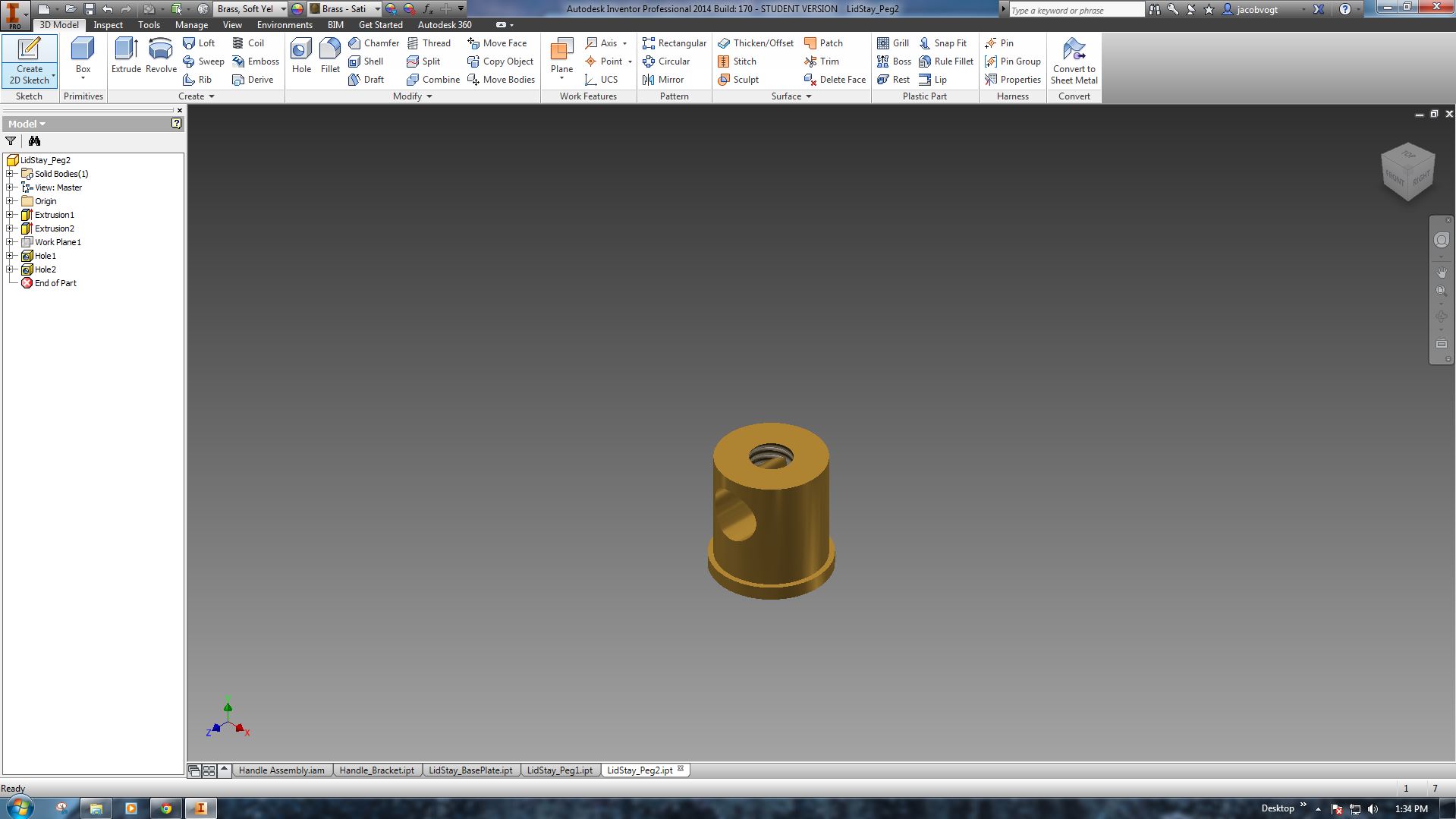Screen dimensions: 1456x819
Task: Choose the Rib tool
Action: [x=197, y=80]
